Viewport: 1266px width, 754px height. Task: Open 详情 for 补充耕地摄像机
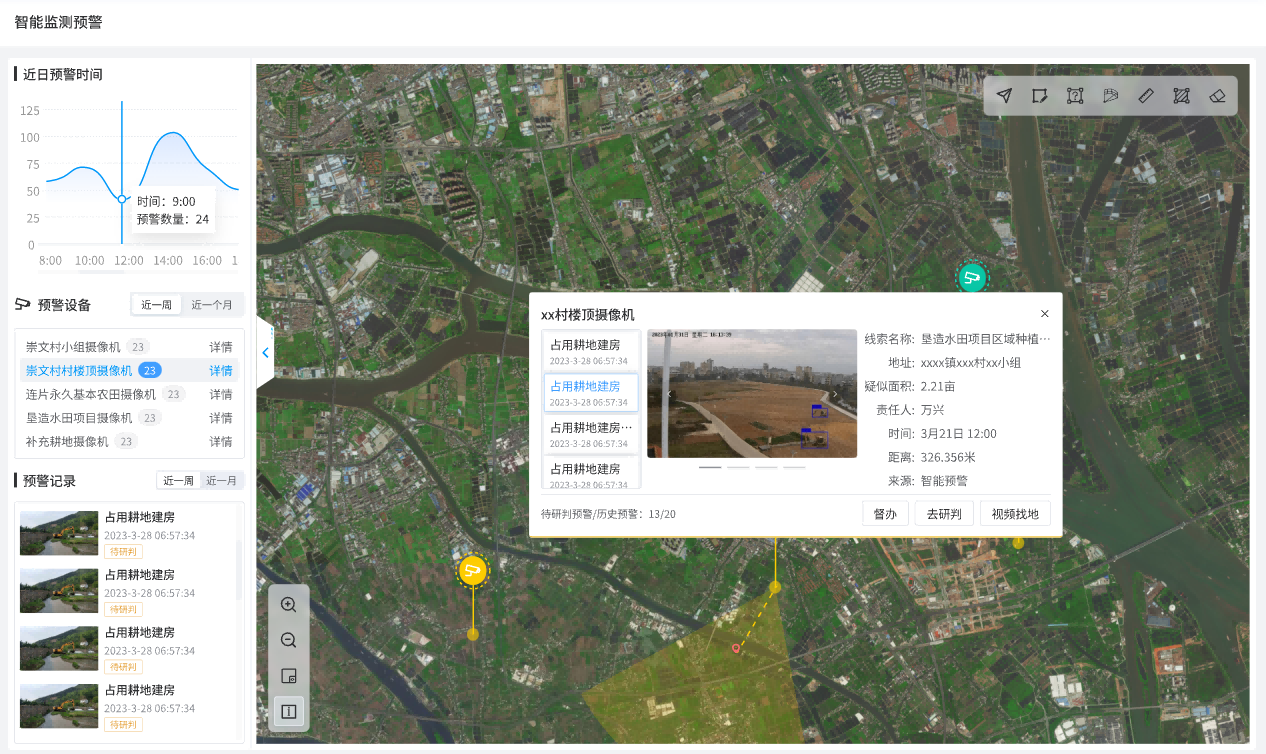click(x=221, y=441)
